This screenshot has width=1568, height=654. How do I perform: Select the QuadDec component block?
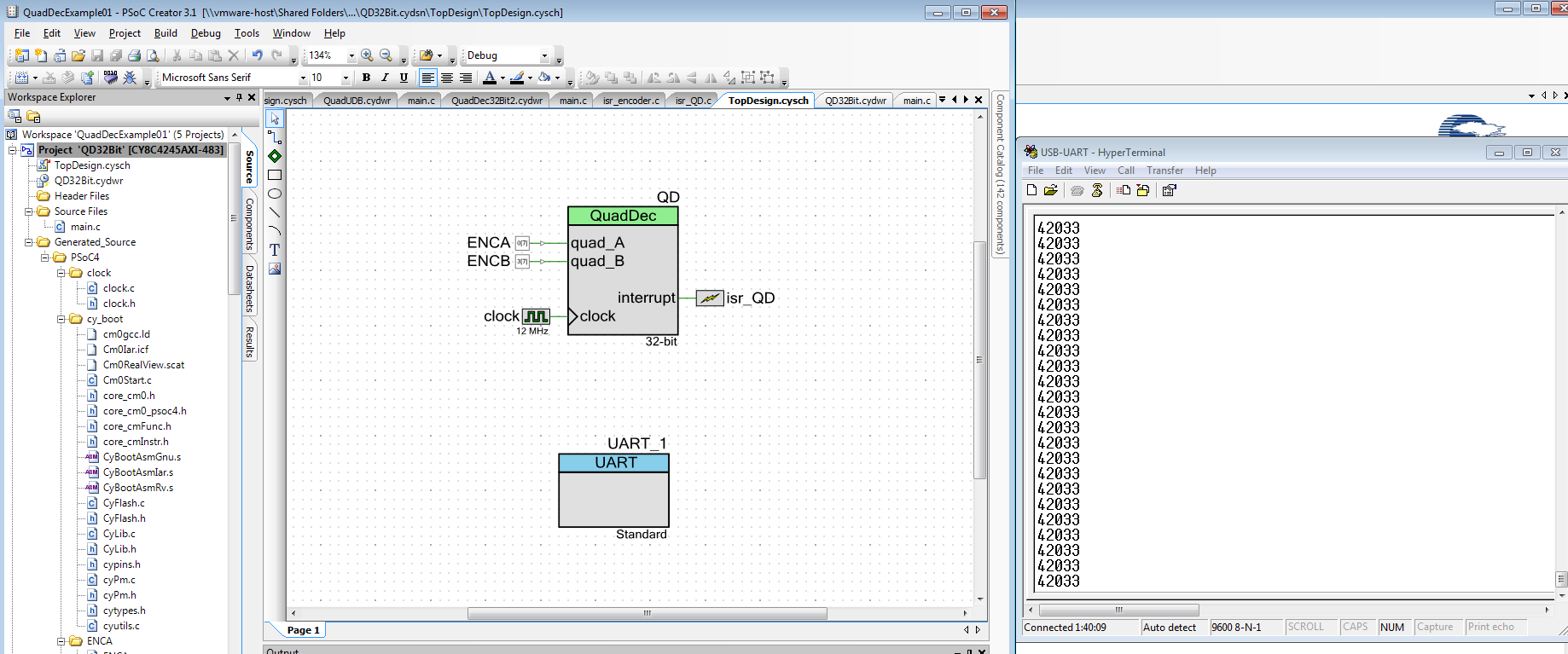pos(623,271)
